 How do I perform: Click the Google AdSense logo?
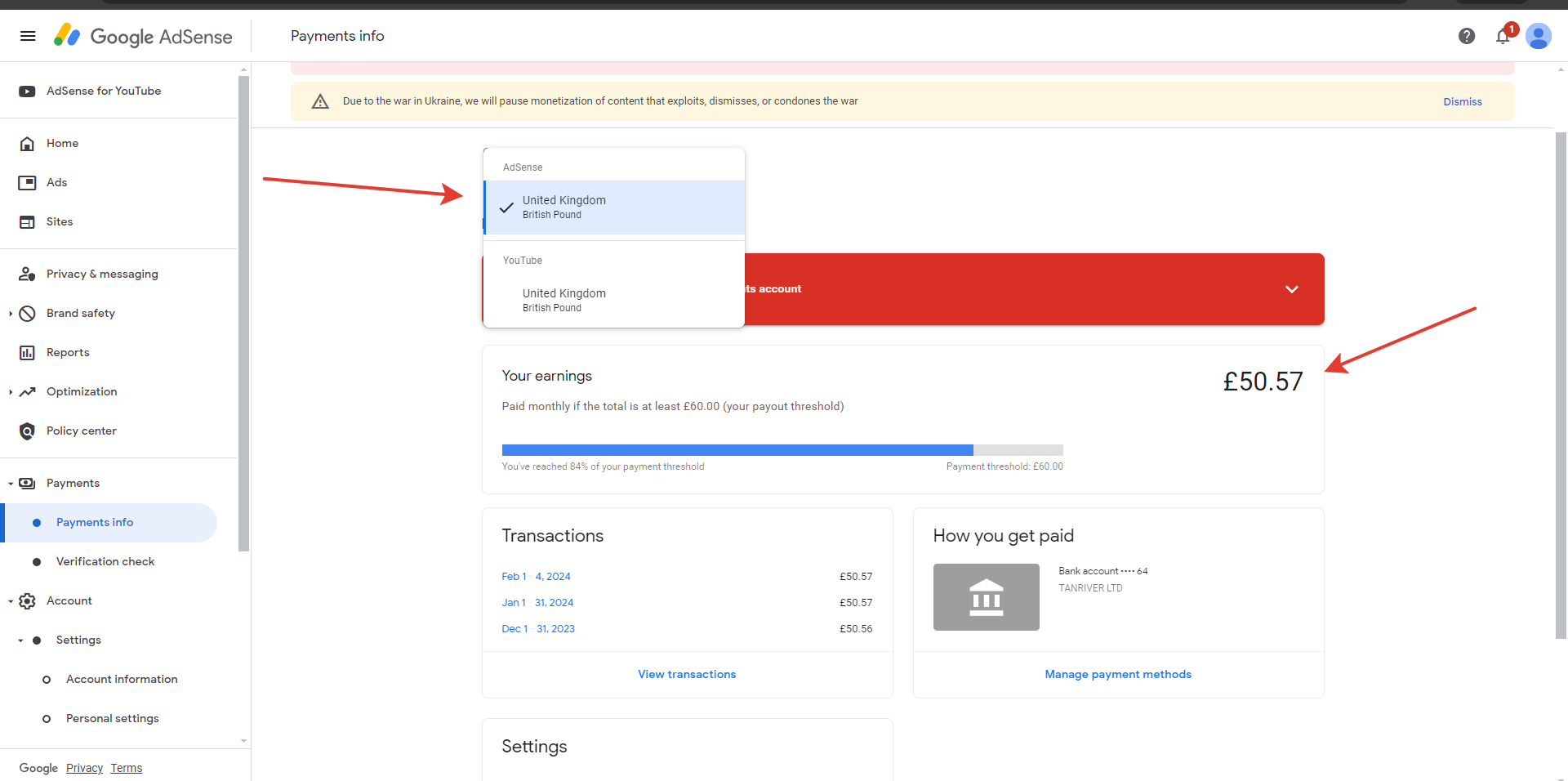coord(143,36)
